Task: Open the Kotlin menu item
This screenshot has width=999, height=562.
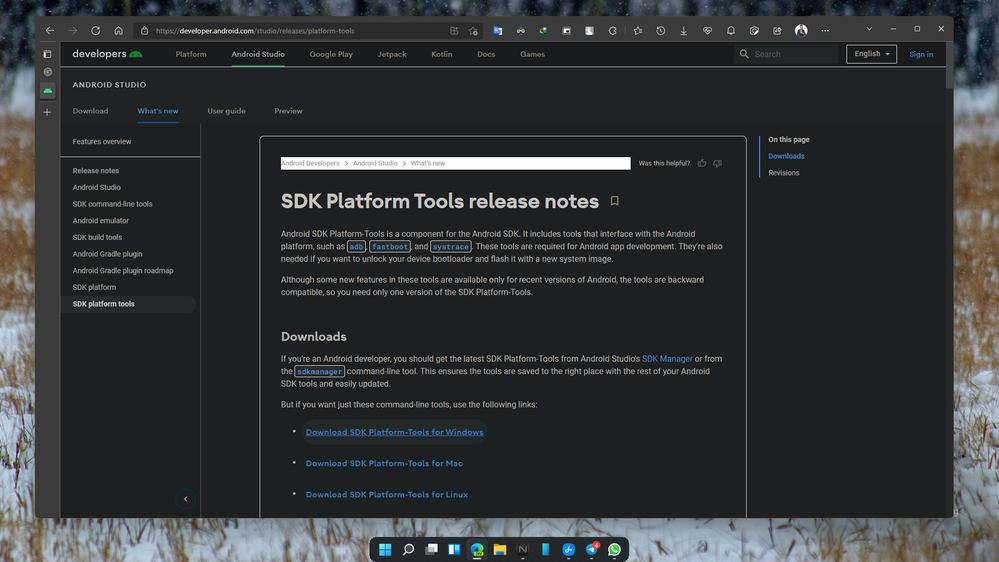Action: point(442,54)
